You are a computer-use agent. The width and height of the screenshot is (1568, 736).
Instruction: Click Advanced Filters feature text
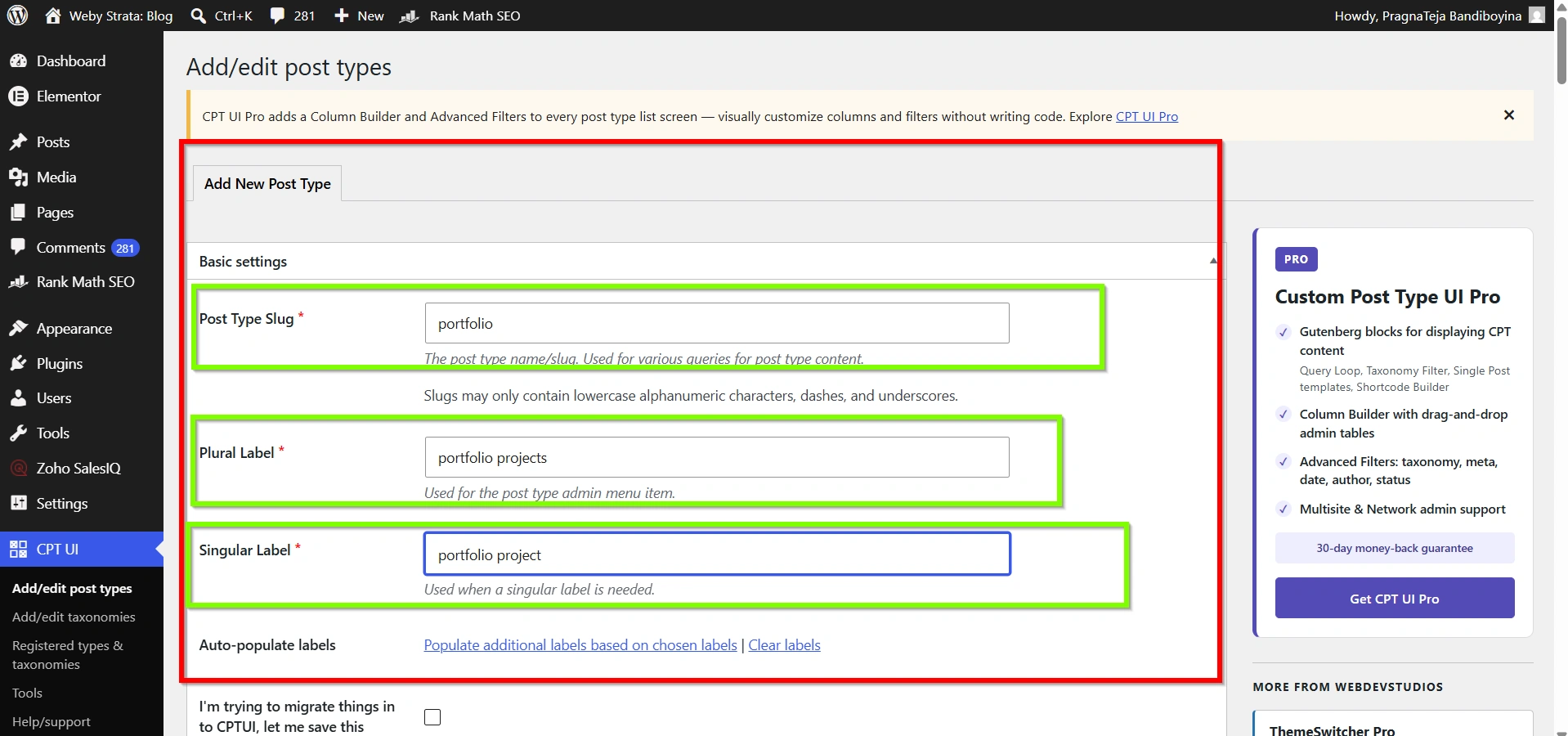1399,470
